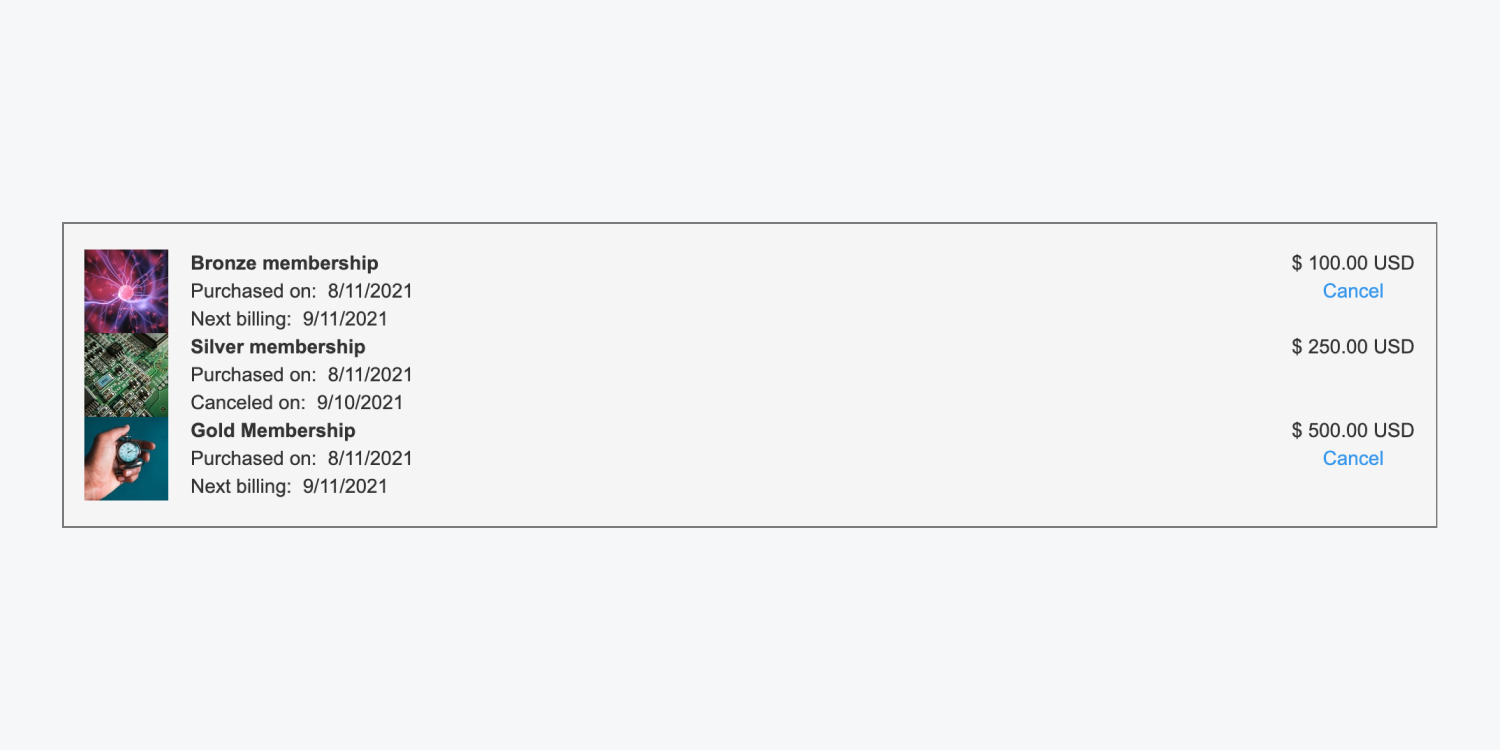Click the Gold Membership stopwatch thumbnail
The width and height of the screenshot is (1501, 751).
tap(126, 459)
